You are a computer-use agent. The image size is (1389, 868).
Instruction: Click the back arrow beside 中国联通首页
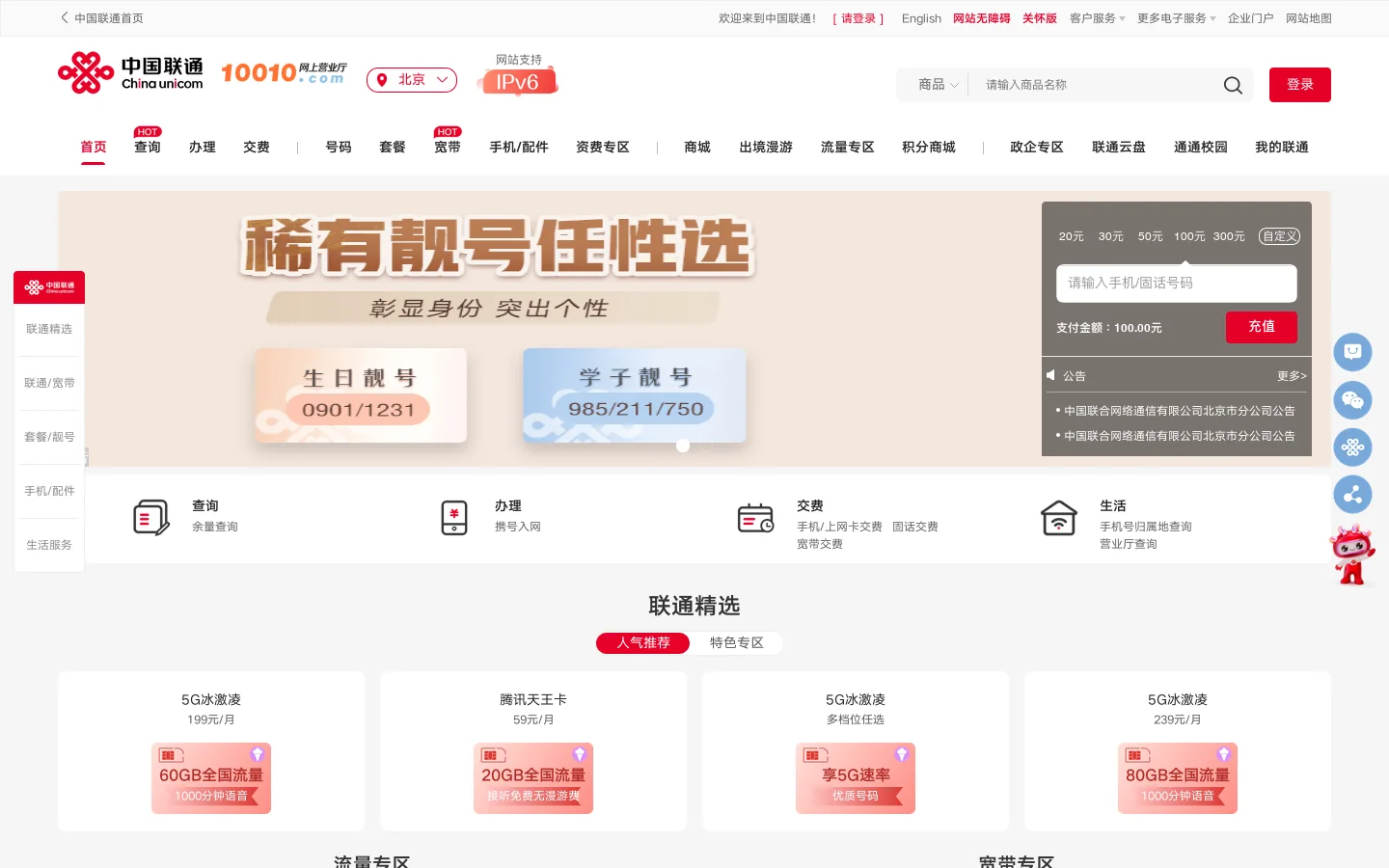(65, 17)
